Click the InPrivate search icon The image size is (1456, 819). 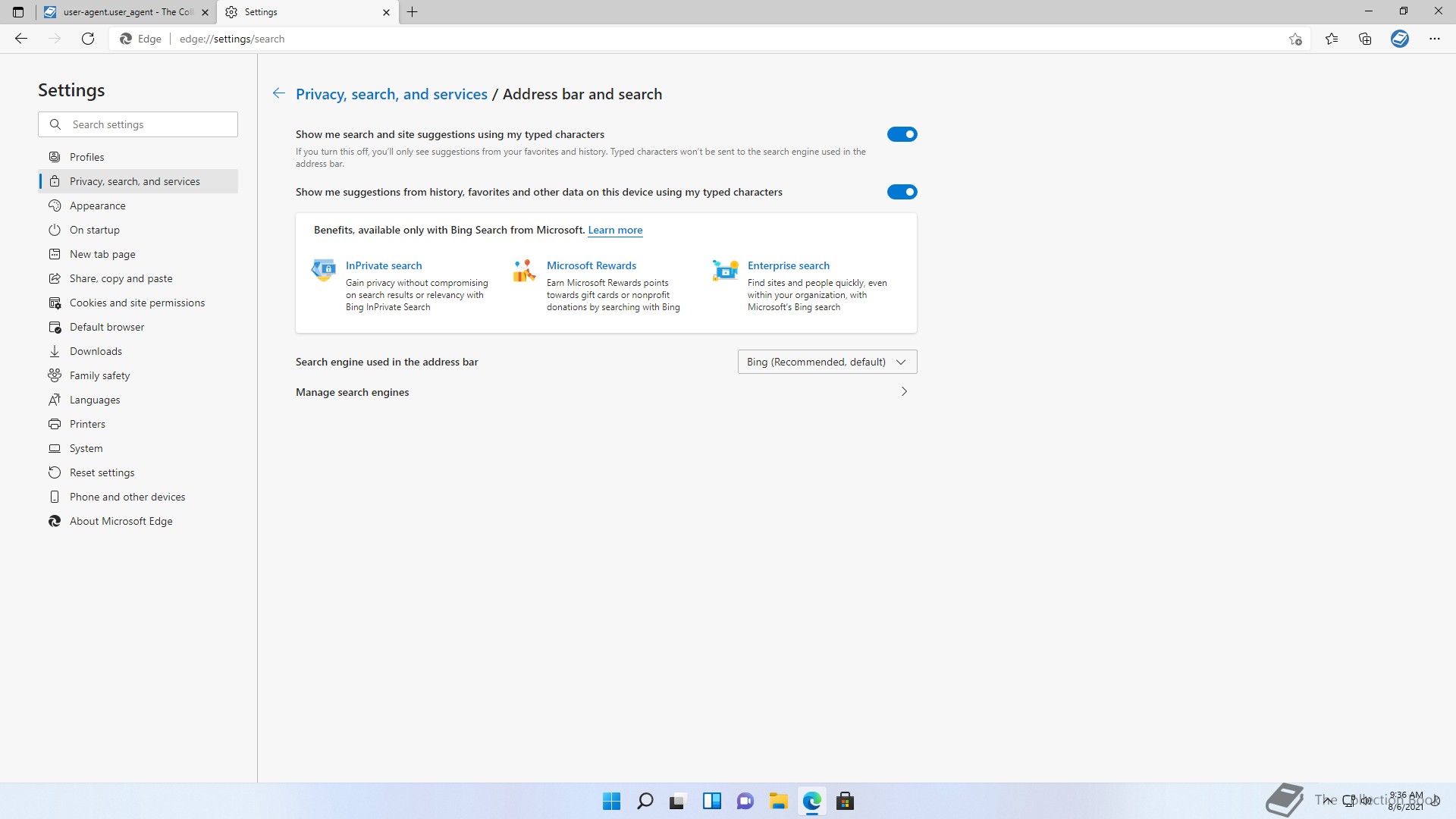coord(324,270)
